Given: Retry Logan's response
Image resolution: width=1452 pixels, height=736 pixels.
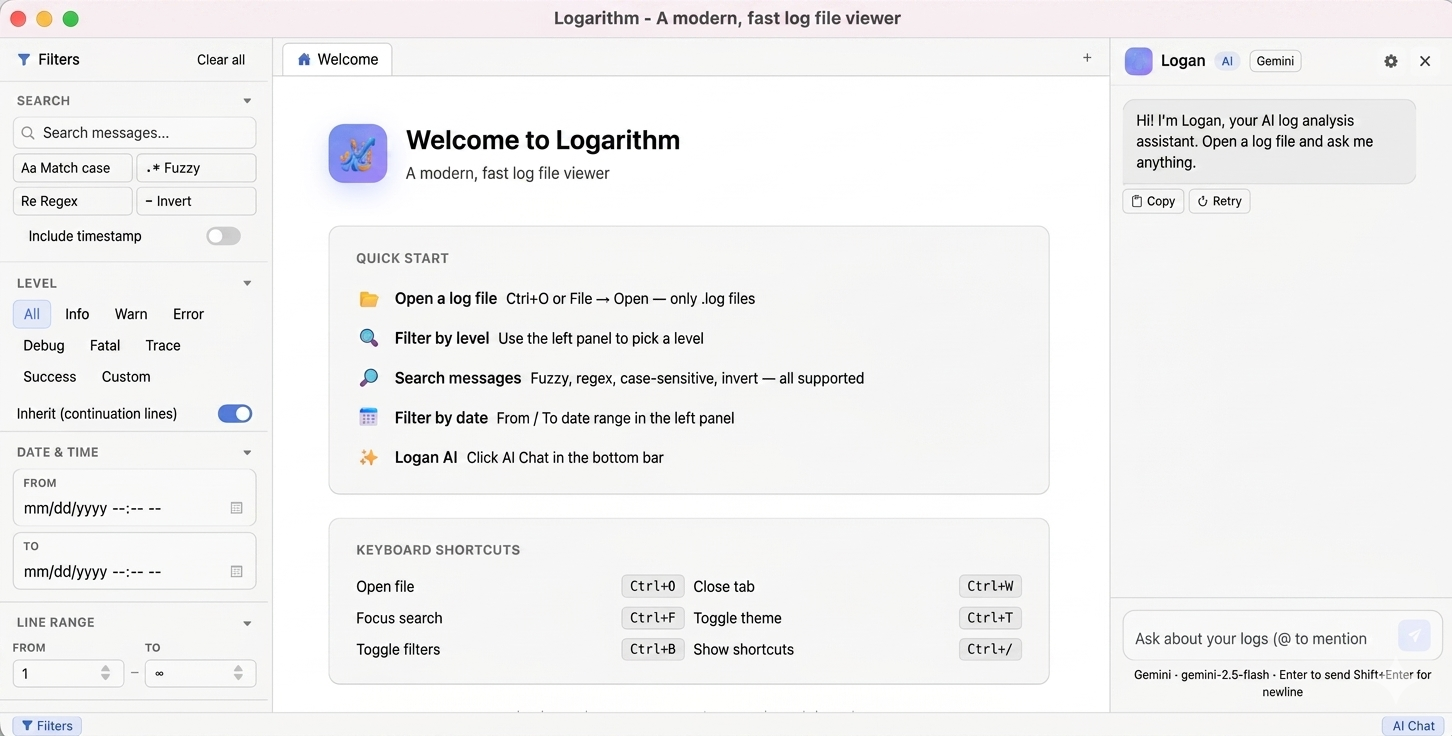Looking at the screenshot, I should point(1219,201).
